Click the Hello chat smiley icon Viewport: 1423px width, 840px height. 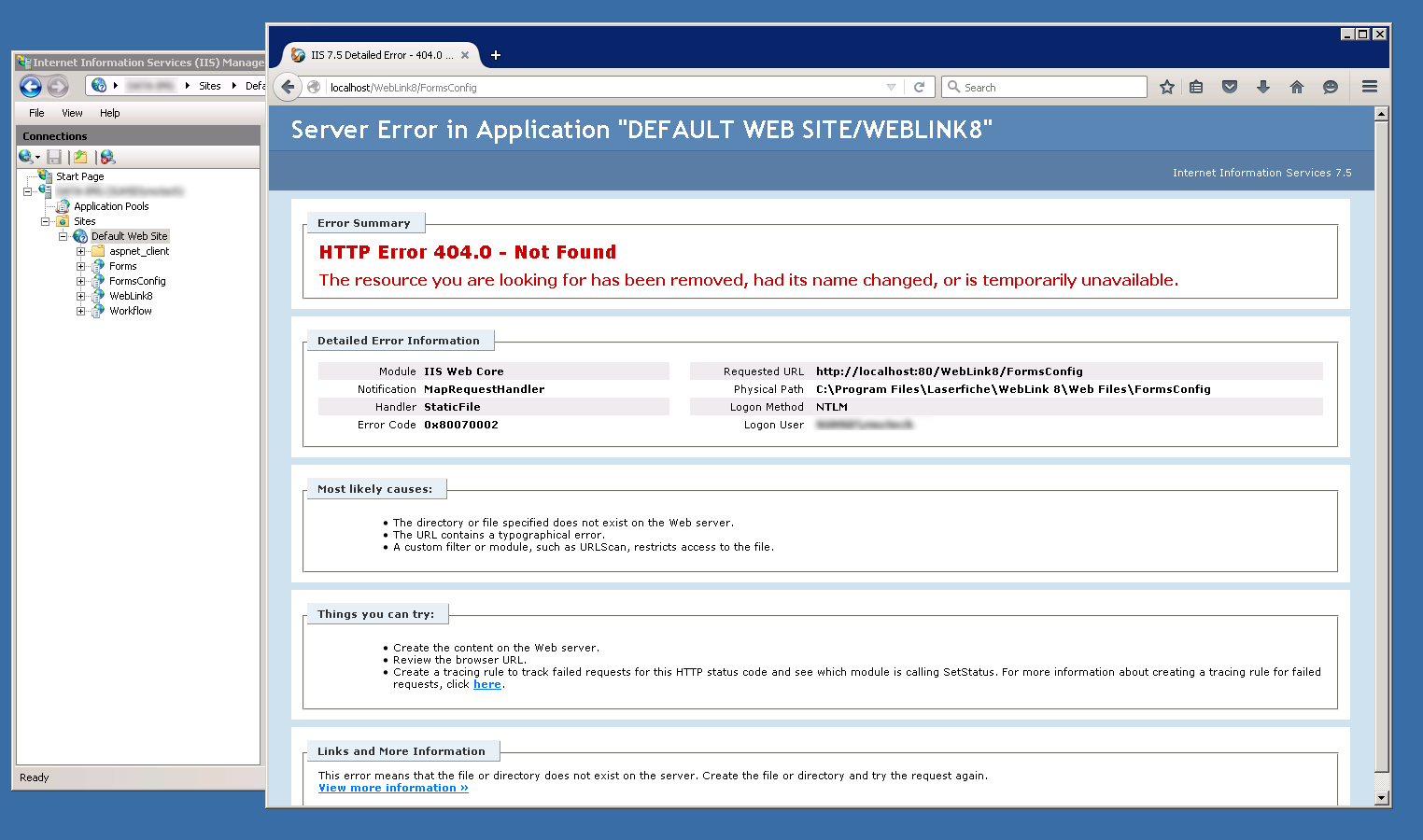pos(1331,87)
